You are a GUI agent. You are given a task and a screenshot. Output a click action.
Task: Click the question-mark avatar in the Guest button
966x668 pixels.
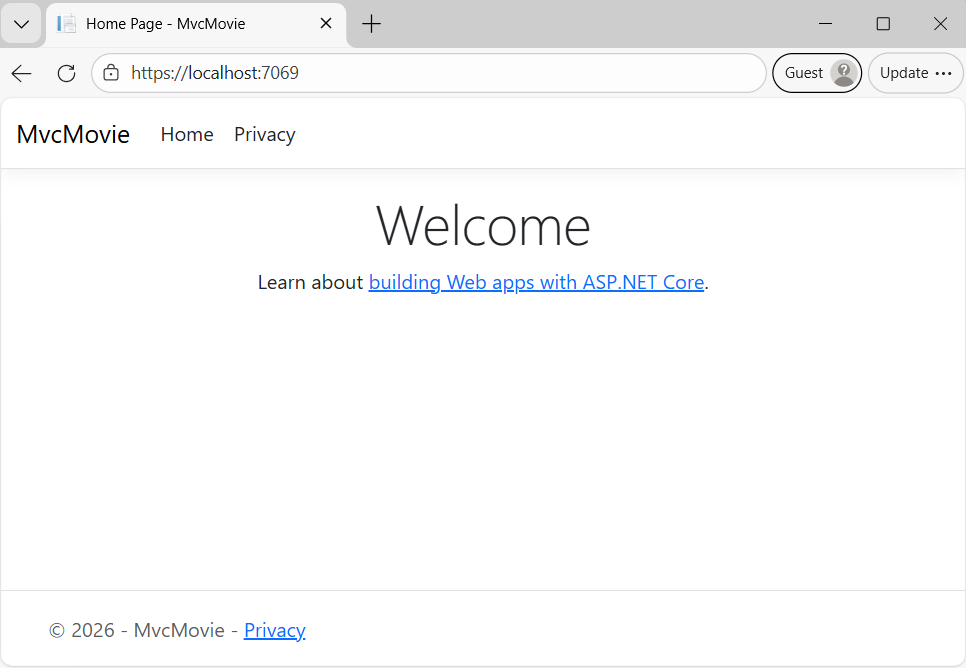(x=841, y=72)
